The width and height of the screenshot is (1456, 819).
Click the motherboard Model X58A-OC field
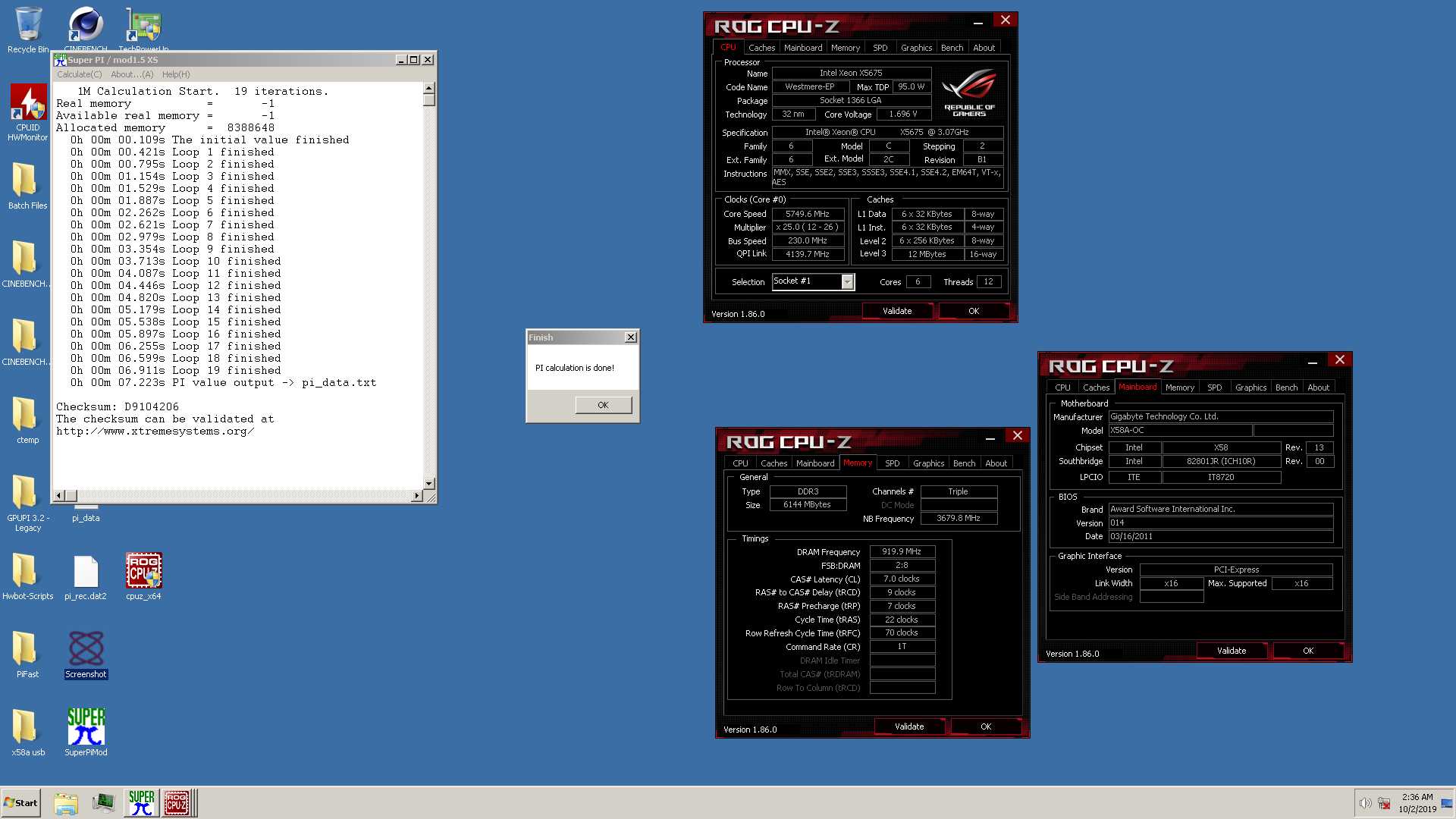pos(1180,430)
